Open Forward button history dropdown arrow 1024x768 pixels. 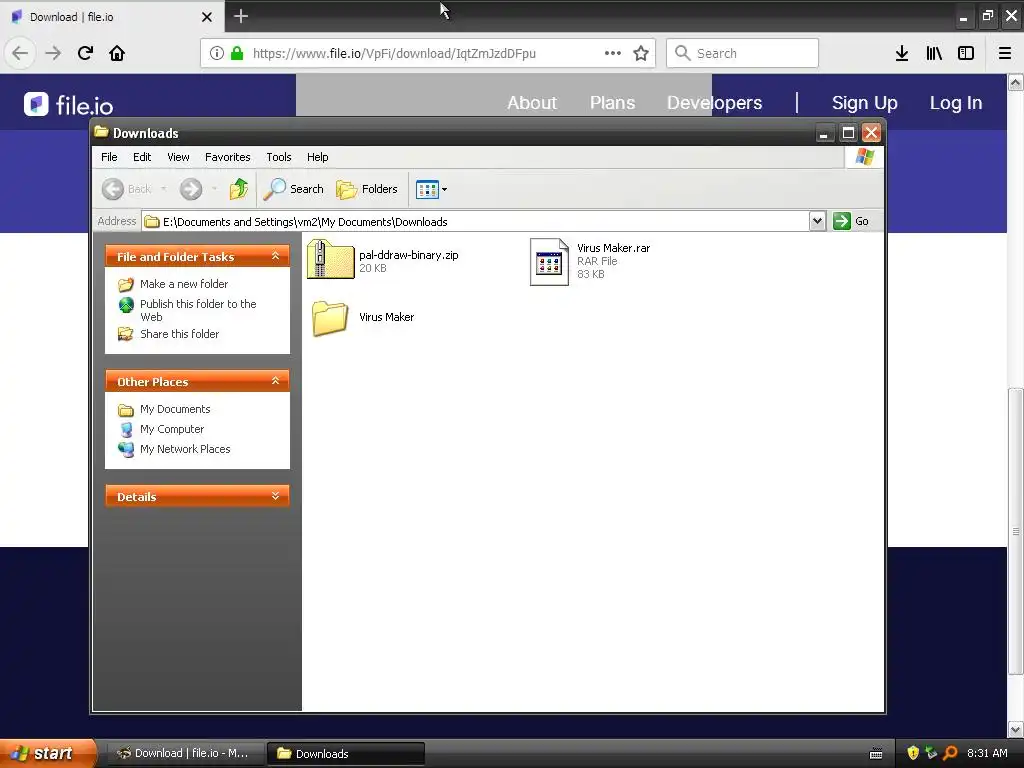(x=214, y=189)
